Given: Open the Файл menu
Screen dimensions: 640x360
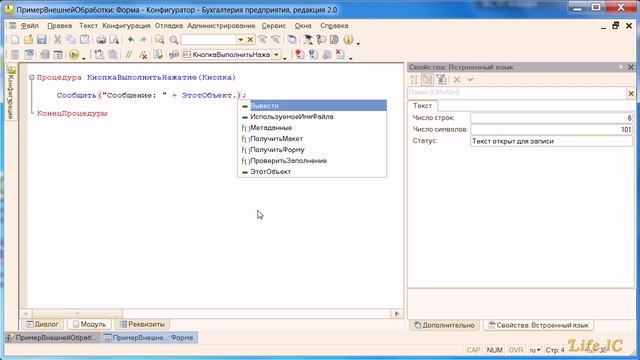Looking at the screenshot, I should (30, 25).
